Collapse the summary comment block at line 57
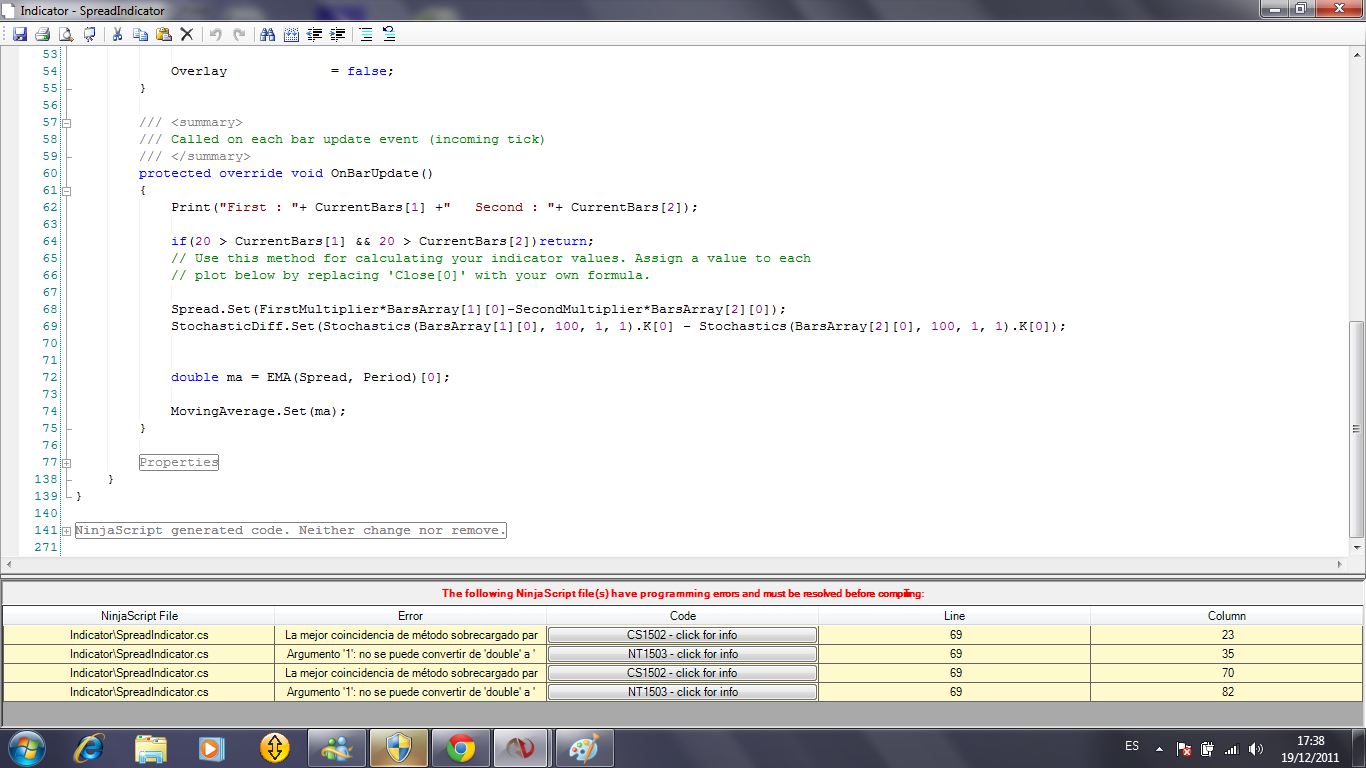 coord(67,123)
